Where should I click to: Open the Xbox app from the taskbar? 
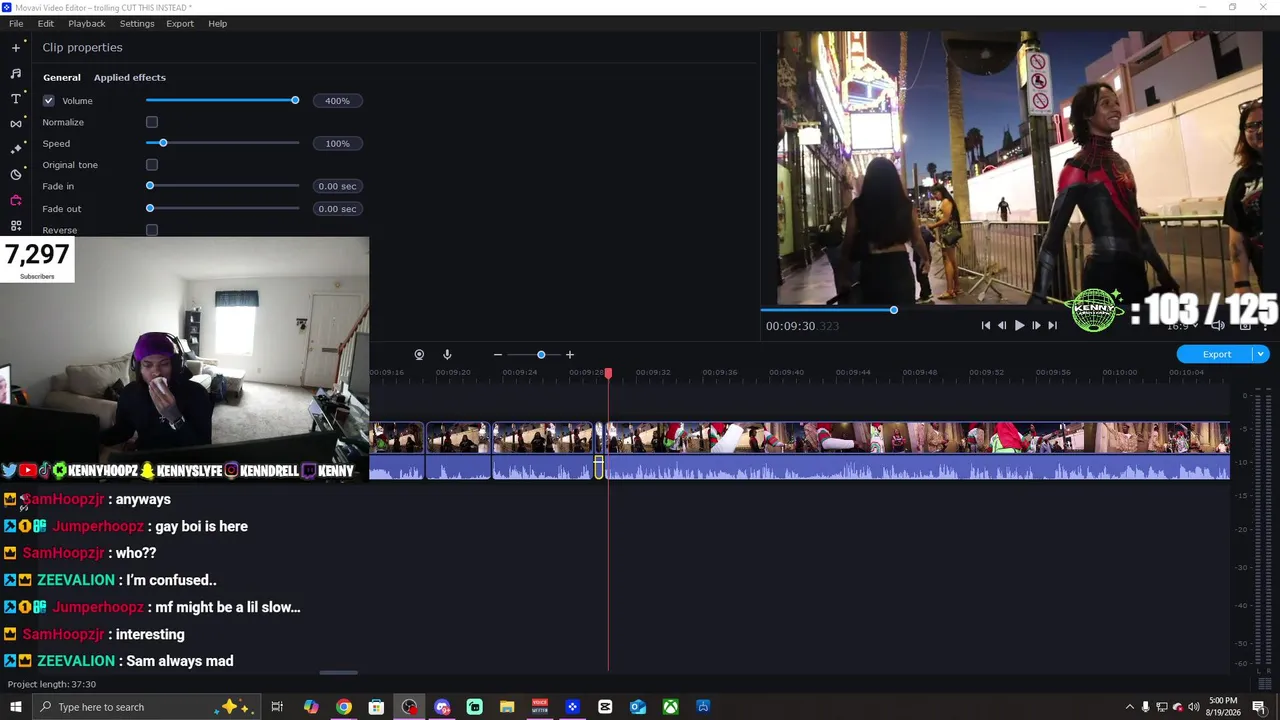671,707
